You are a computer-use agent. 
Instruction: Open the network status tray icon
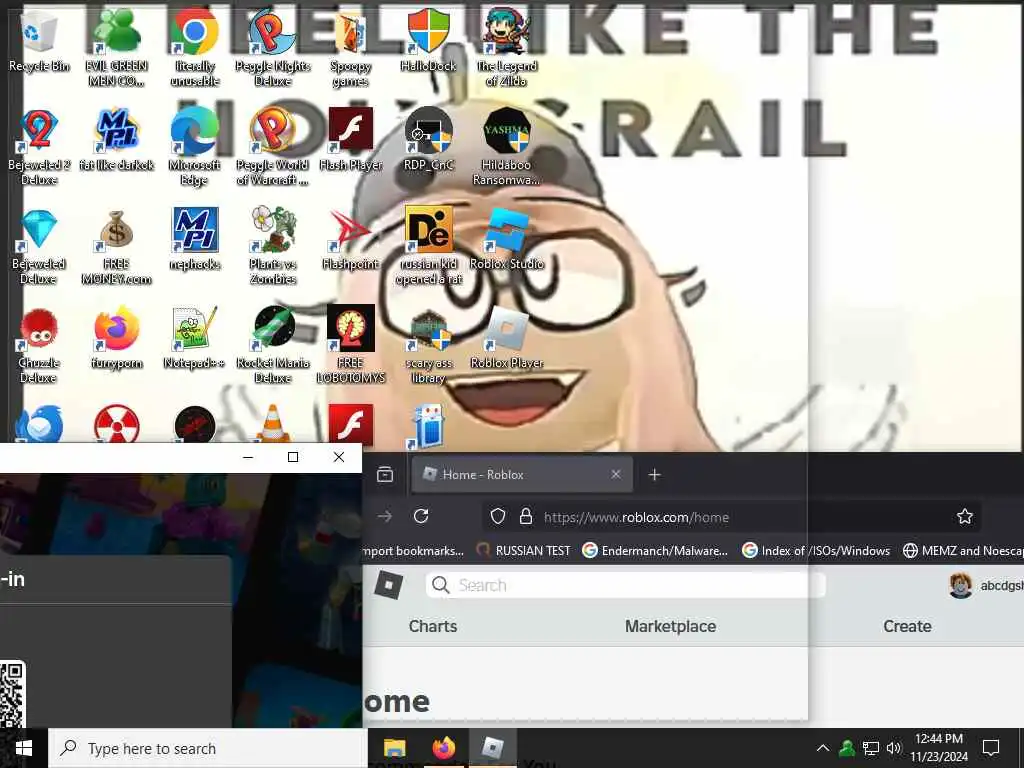point(871,748)
